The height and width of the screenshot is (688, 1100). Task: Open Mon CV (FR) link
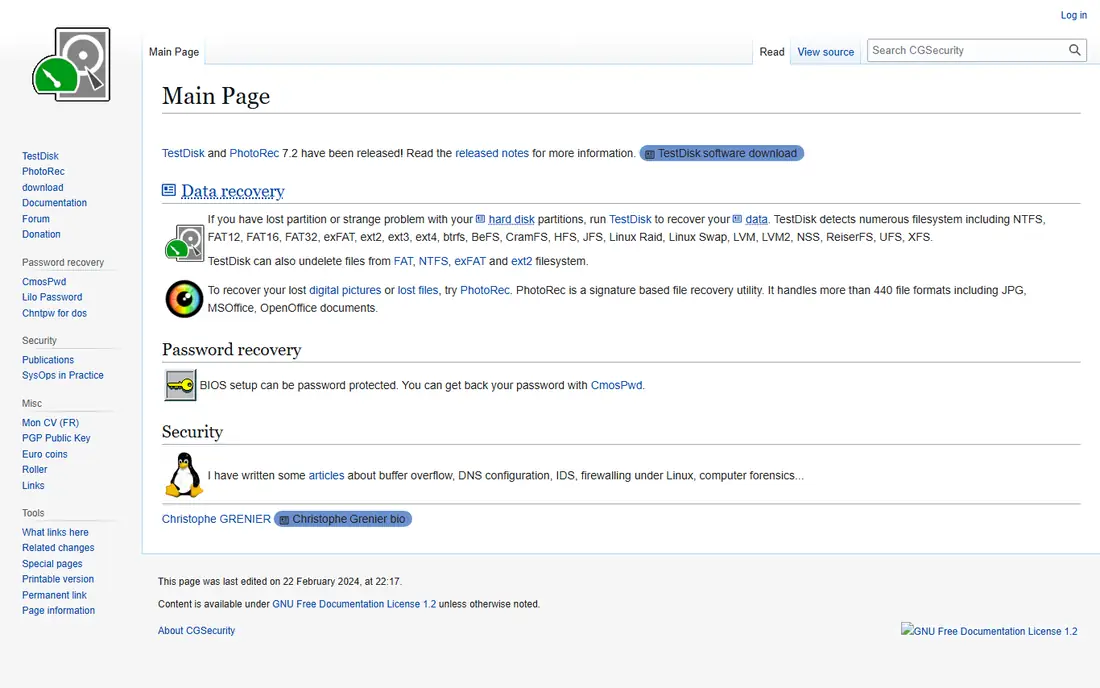[x=50, y=422]
